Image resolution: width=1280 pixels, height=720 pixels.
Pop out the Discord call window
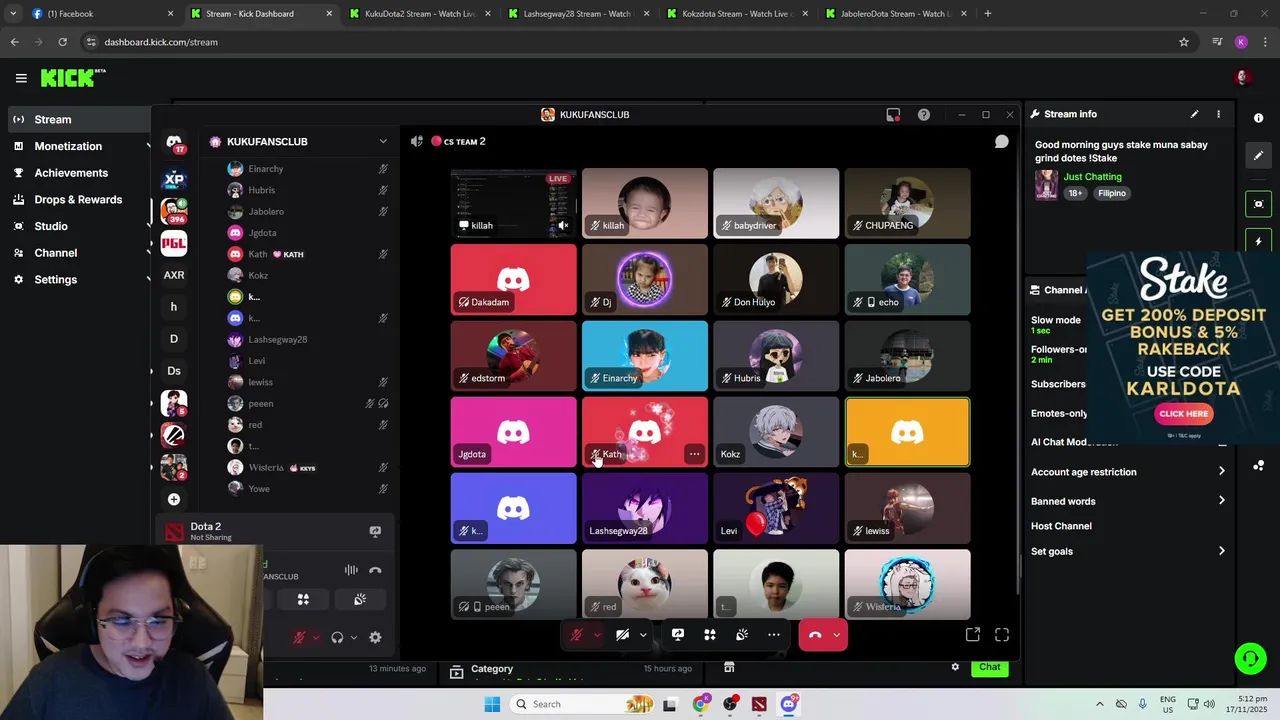pyautogui.click(x=972, y=635)
